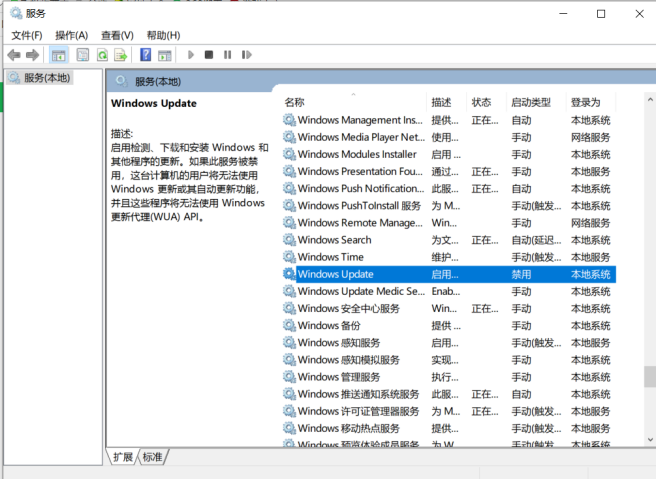Toggle the show/hide action pane icon
This screenshot has width=656, height=479.
(164, 55)
